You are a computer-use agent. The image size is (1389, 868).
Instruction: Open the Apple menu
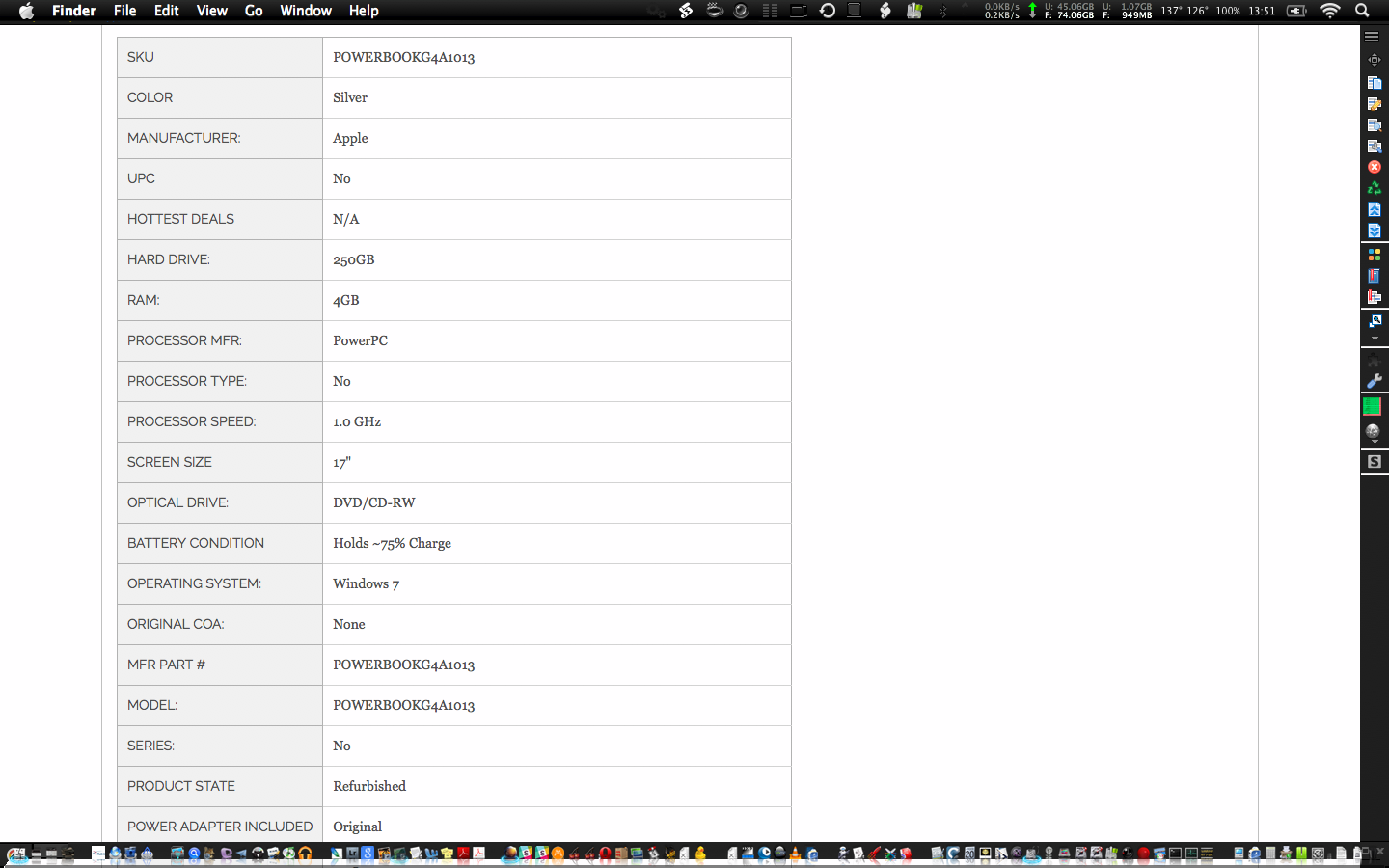pyautogui.click(x=26, y=11)
